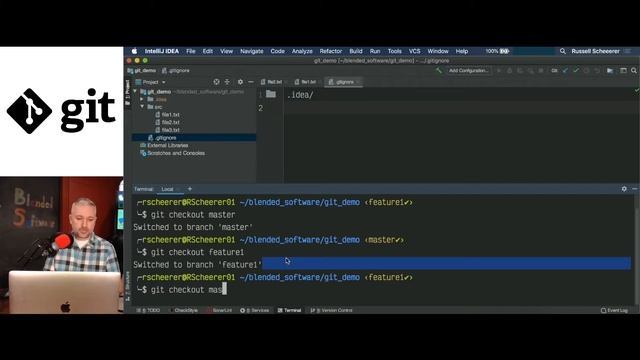Open the Help menu
The width and height of the screenshot is (640, 360).
point(462,51)
